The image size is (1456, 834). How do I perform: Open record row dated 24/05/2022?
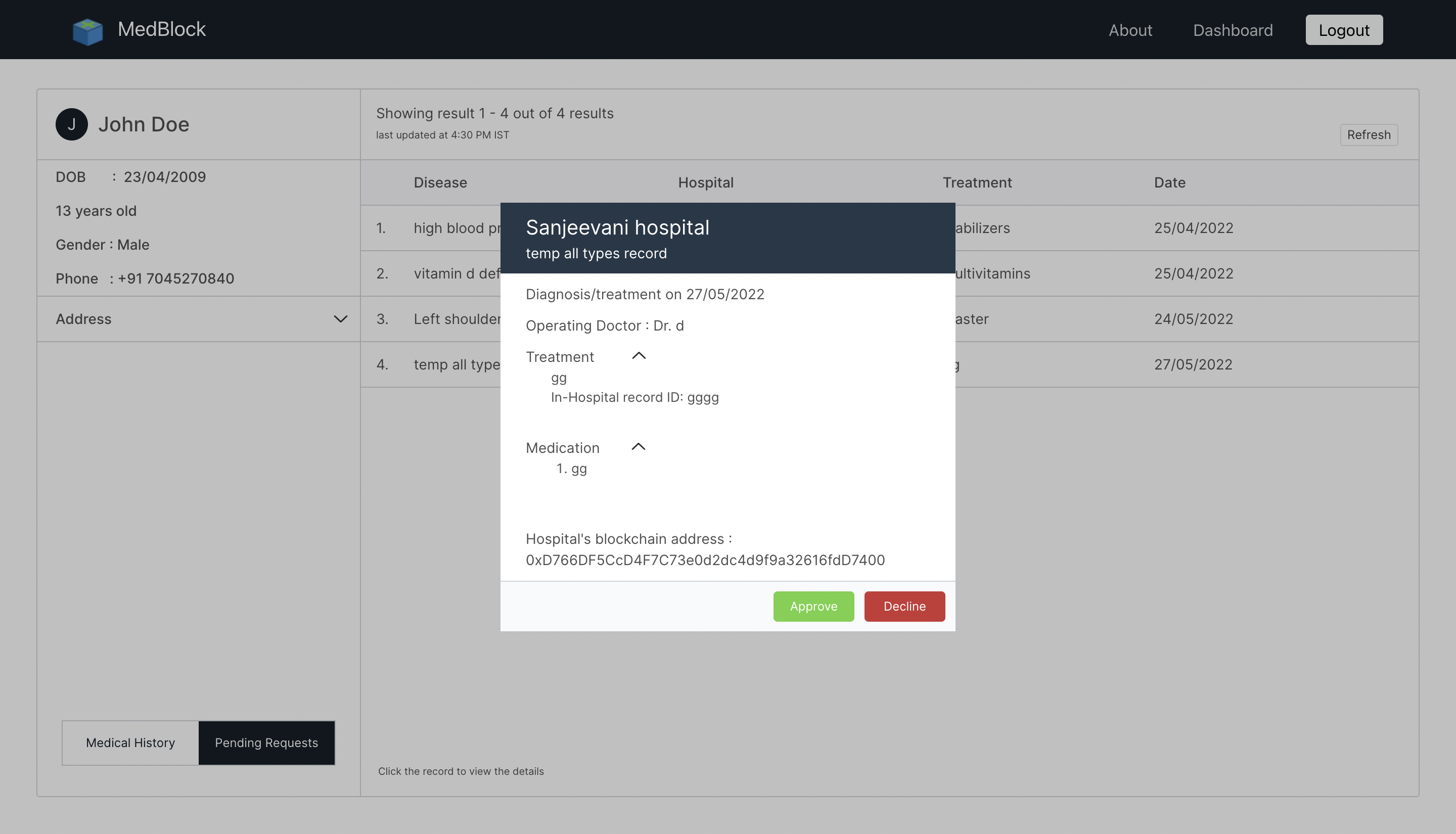[1193, 319]
